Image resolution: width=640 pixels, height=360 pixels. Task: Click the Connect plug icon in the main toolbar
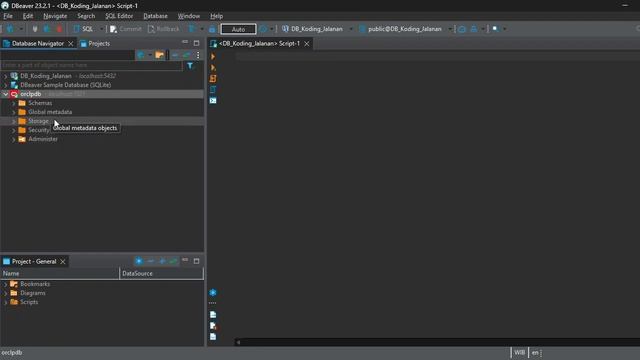pyautogui.click(x=35, y=29)
